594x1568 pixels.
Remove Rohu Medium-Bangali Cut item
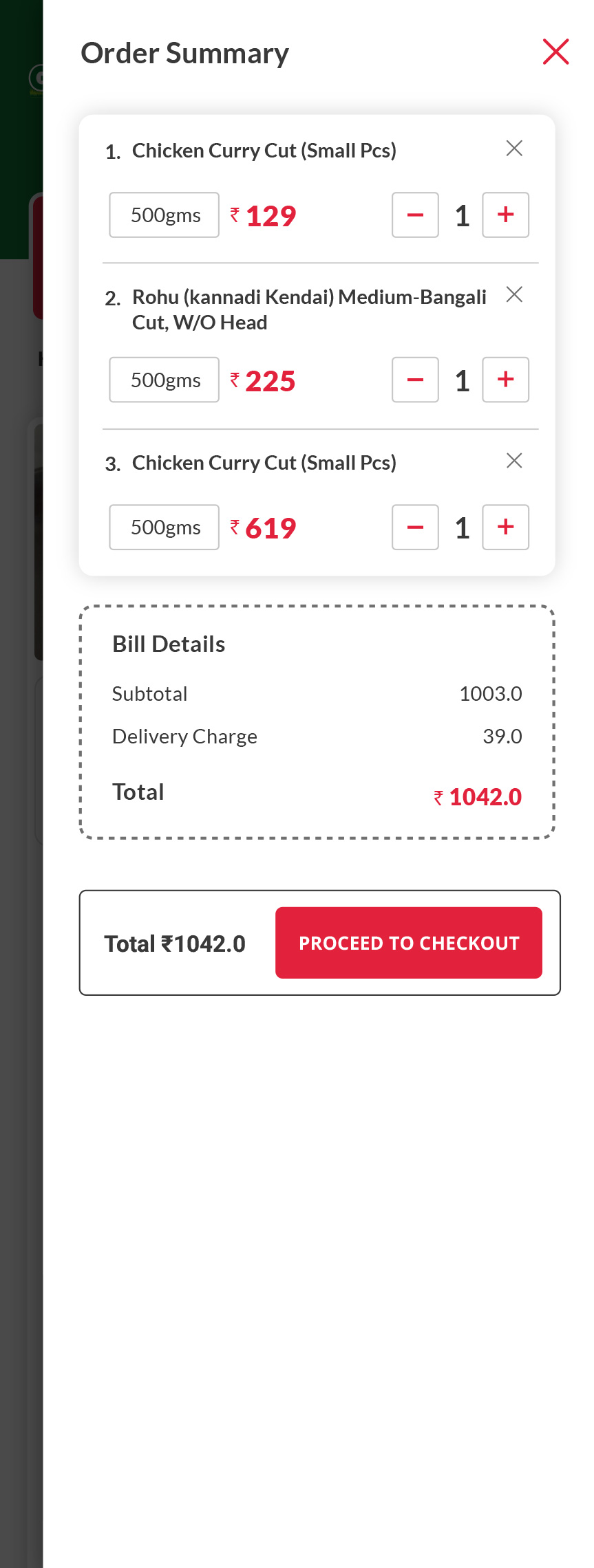tap(514, 295)
